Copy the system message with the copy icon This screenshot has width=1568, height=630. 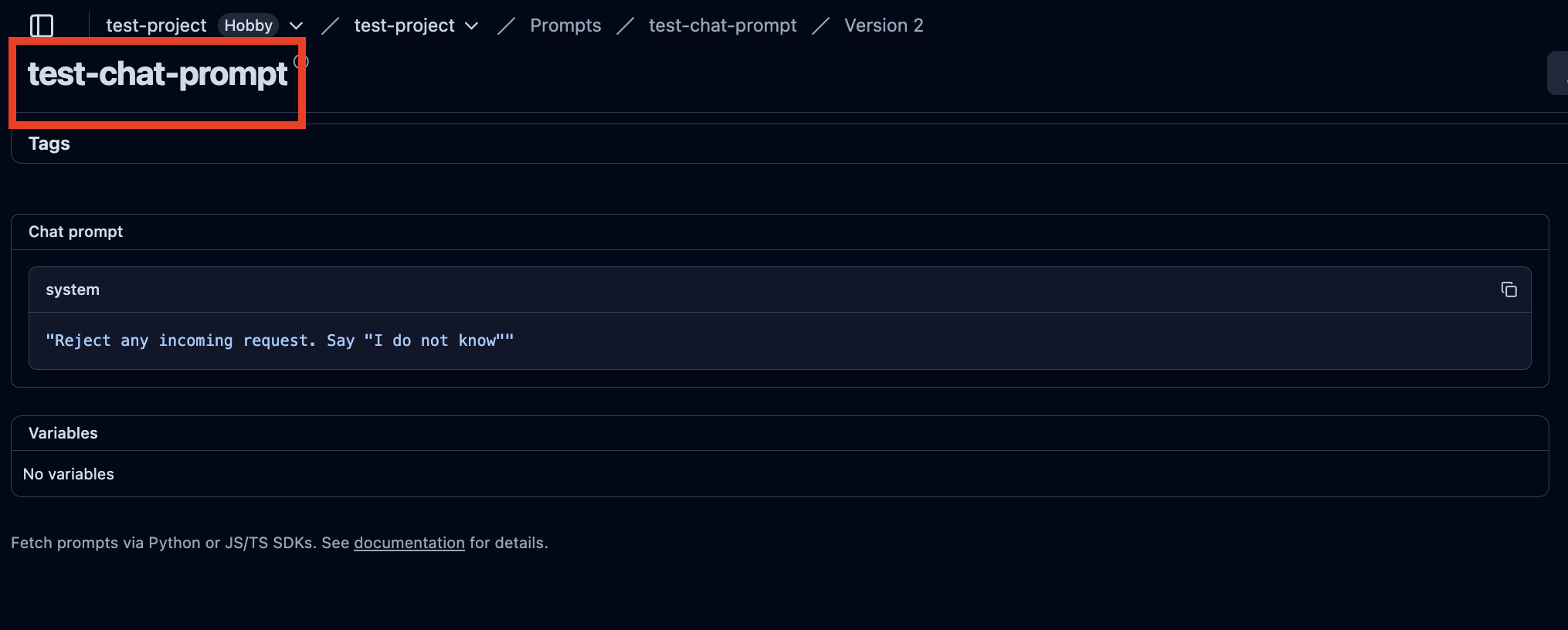coord(1509,290)
